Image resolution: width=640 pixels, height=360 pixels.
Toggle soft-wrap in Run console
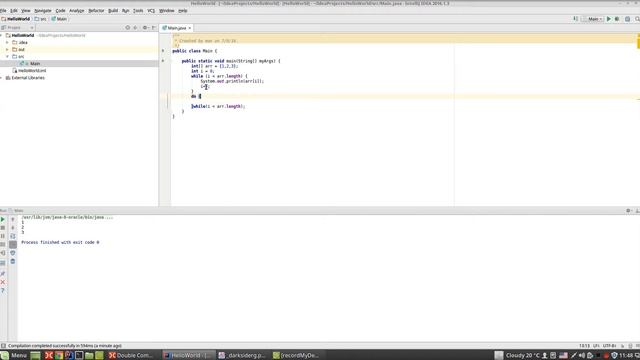pyautogui.click(x=13, y=236)
